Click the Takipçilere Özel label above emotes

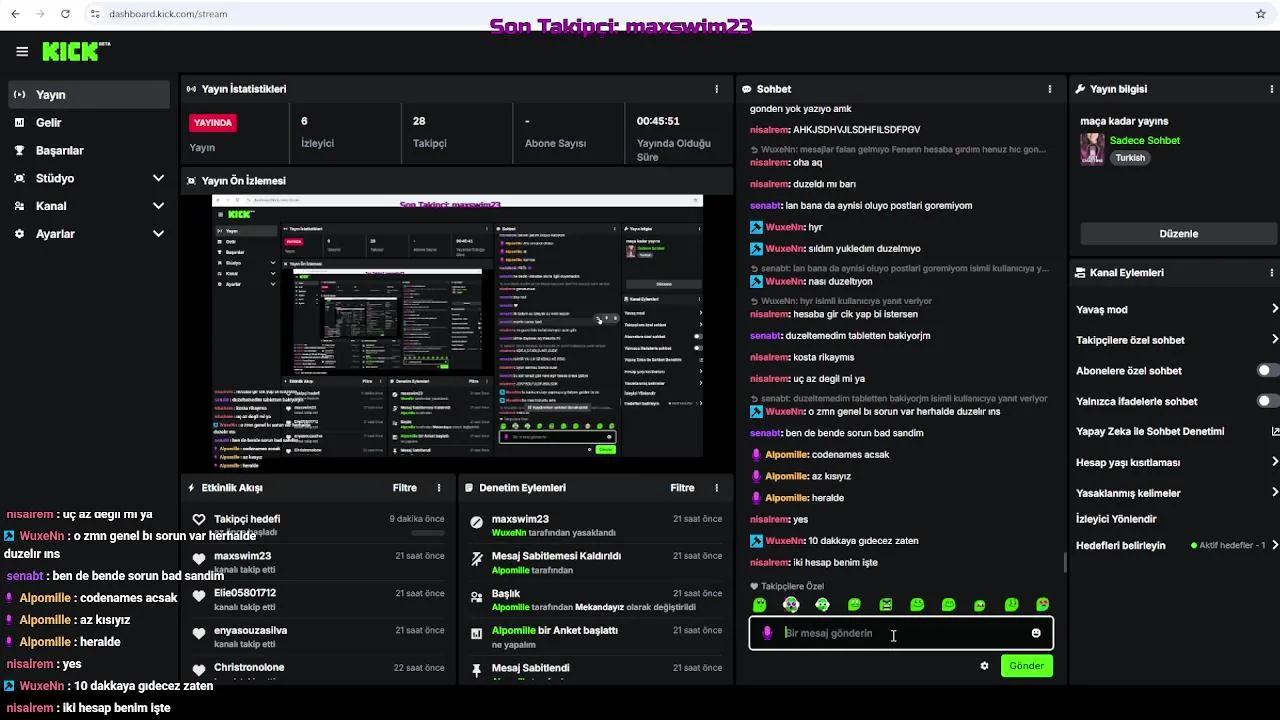point(787,587)
